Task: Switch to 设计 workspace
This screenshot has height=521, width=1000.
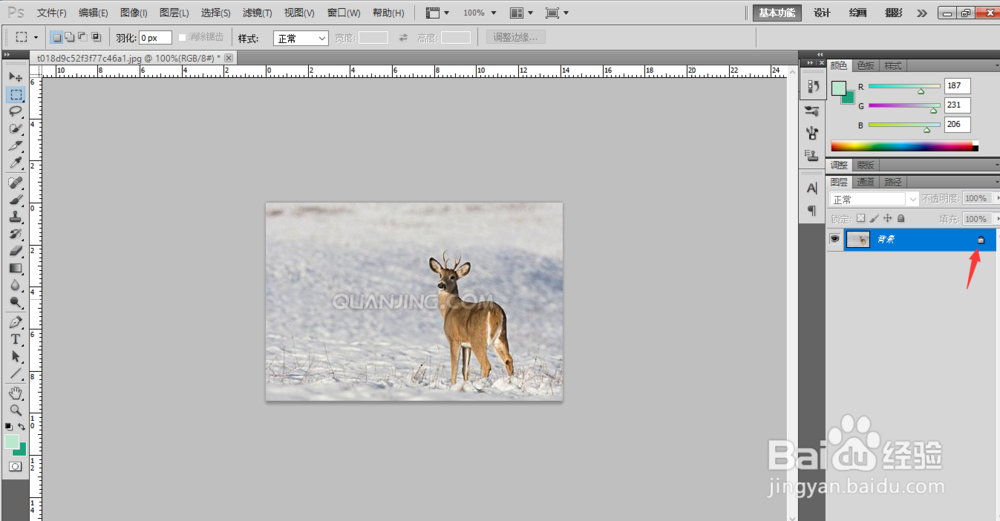Action: pos(822,13)
